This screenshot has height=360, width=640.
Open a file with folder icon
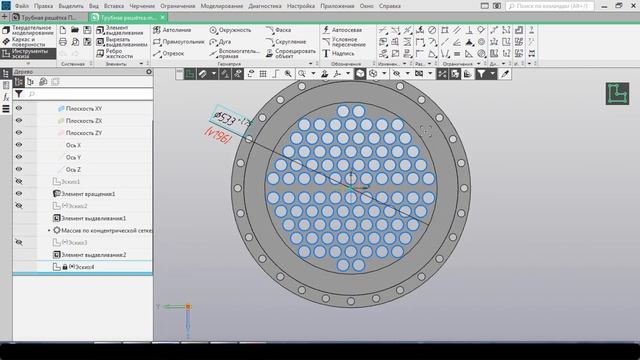click(75, 30)
